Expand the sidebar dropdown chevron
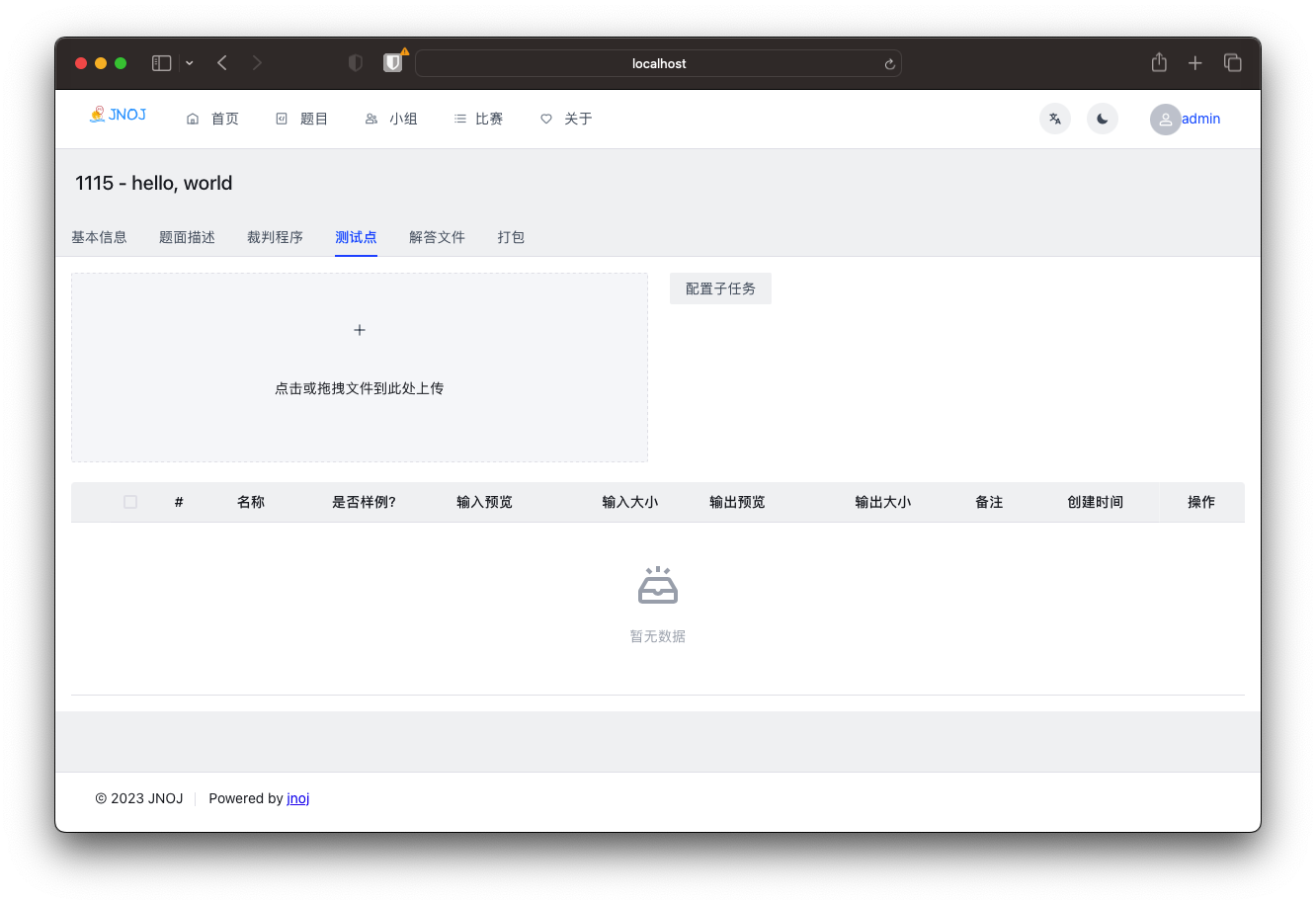Viewport: 1316px width, 905px height. [x=190, y=63]
